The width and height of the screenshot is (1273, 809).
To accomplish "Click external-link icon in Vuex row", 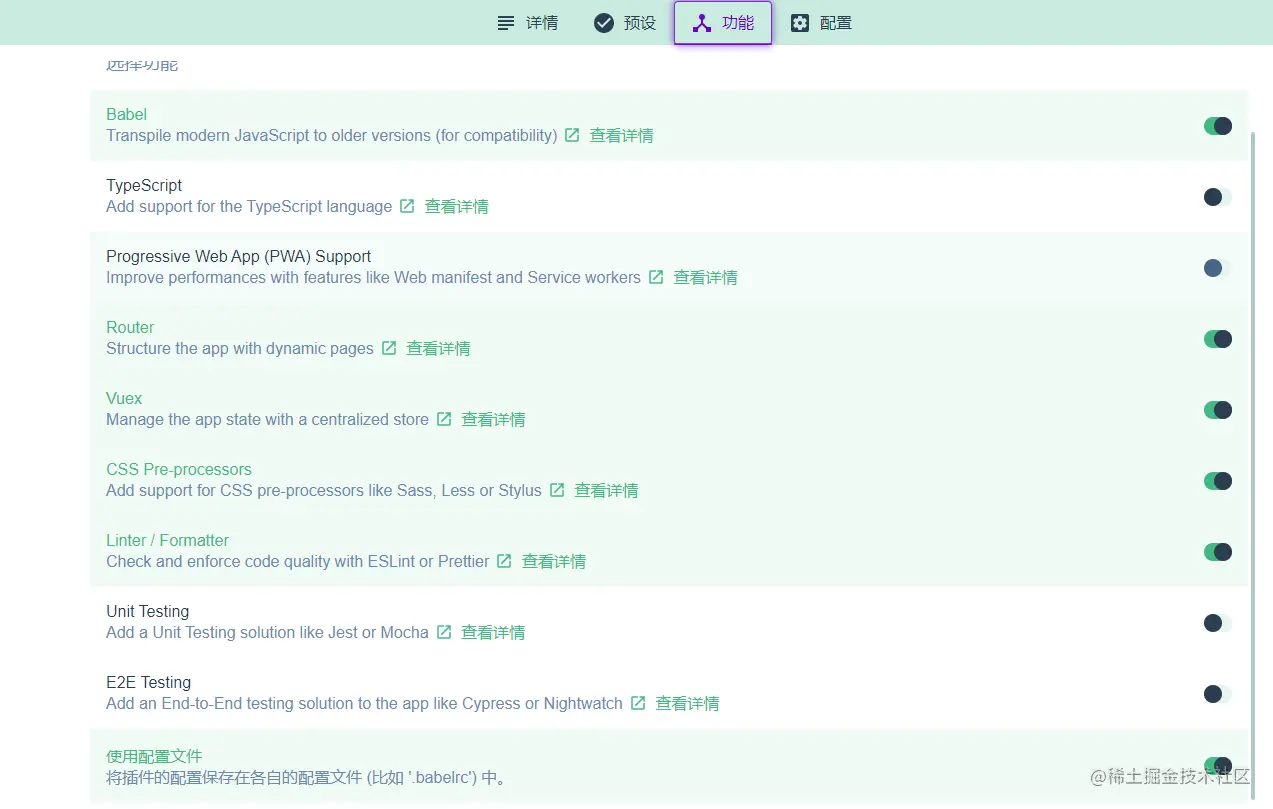I will (444, 419).
